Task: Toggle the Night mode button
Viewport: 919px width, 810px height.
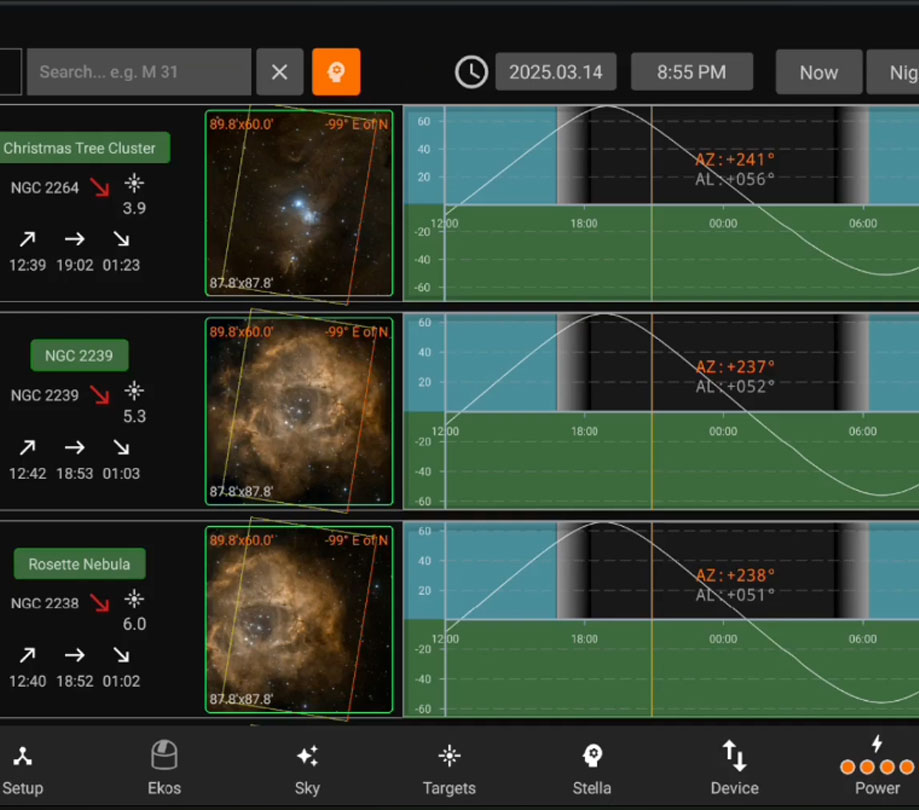Action: coord(901,71)
